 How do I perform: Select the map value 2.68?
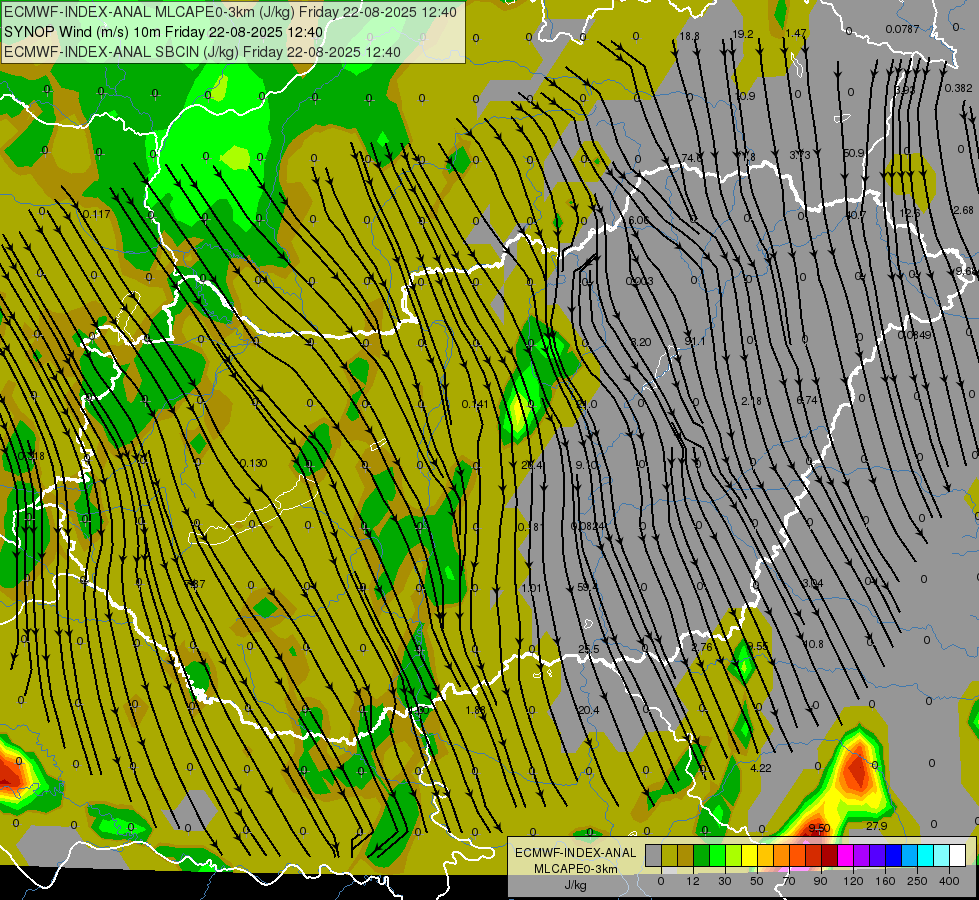(x=963, y=210)
